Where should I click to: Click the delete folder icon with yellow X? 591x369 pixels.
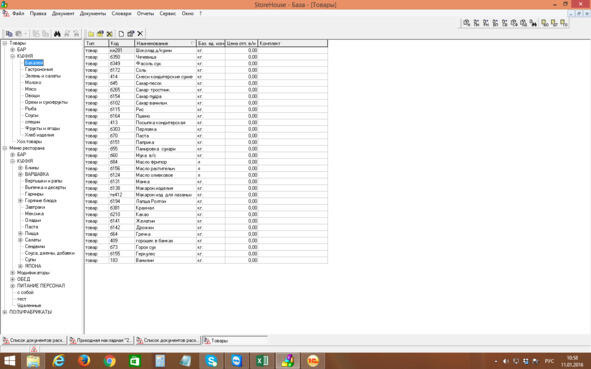pyautogui.click(x=110, y=34)
